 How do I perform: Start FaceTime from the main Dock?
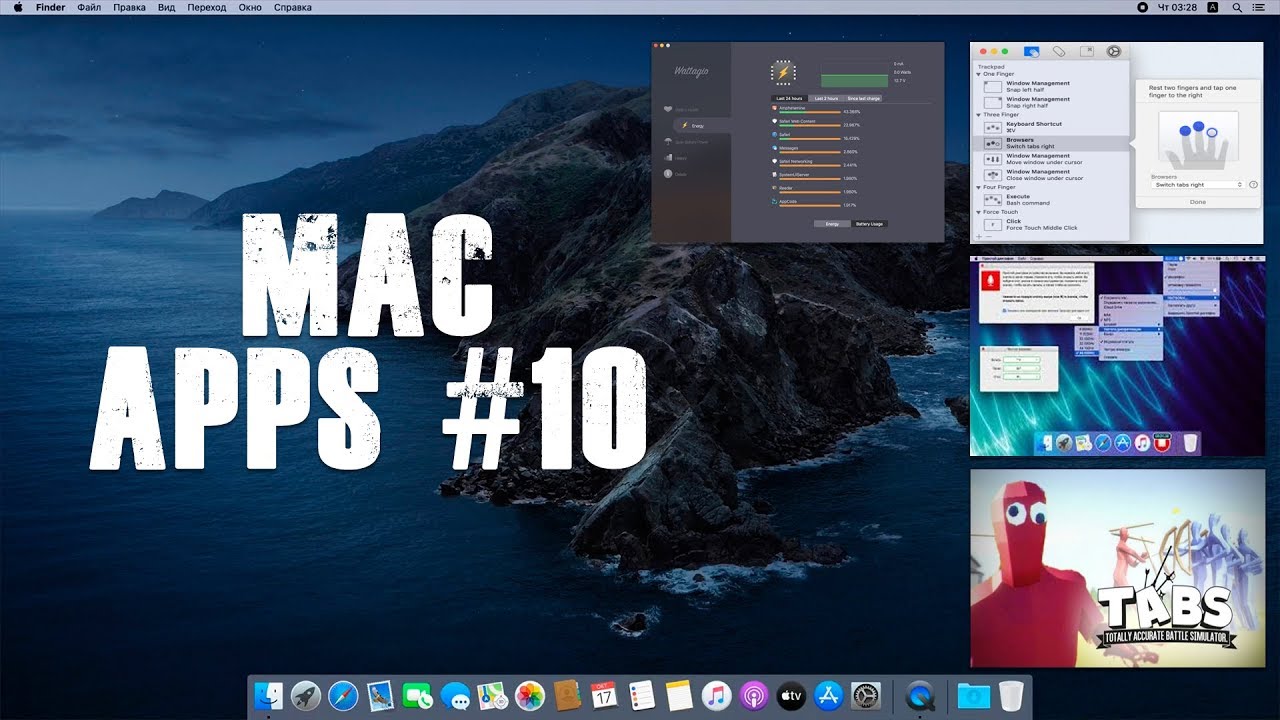pos(418,696)
